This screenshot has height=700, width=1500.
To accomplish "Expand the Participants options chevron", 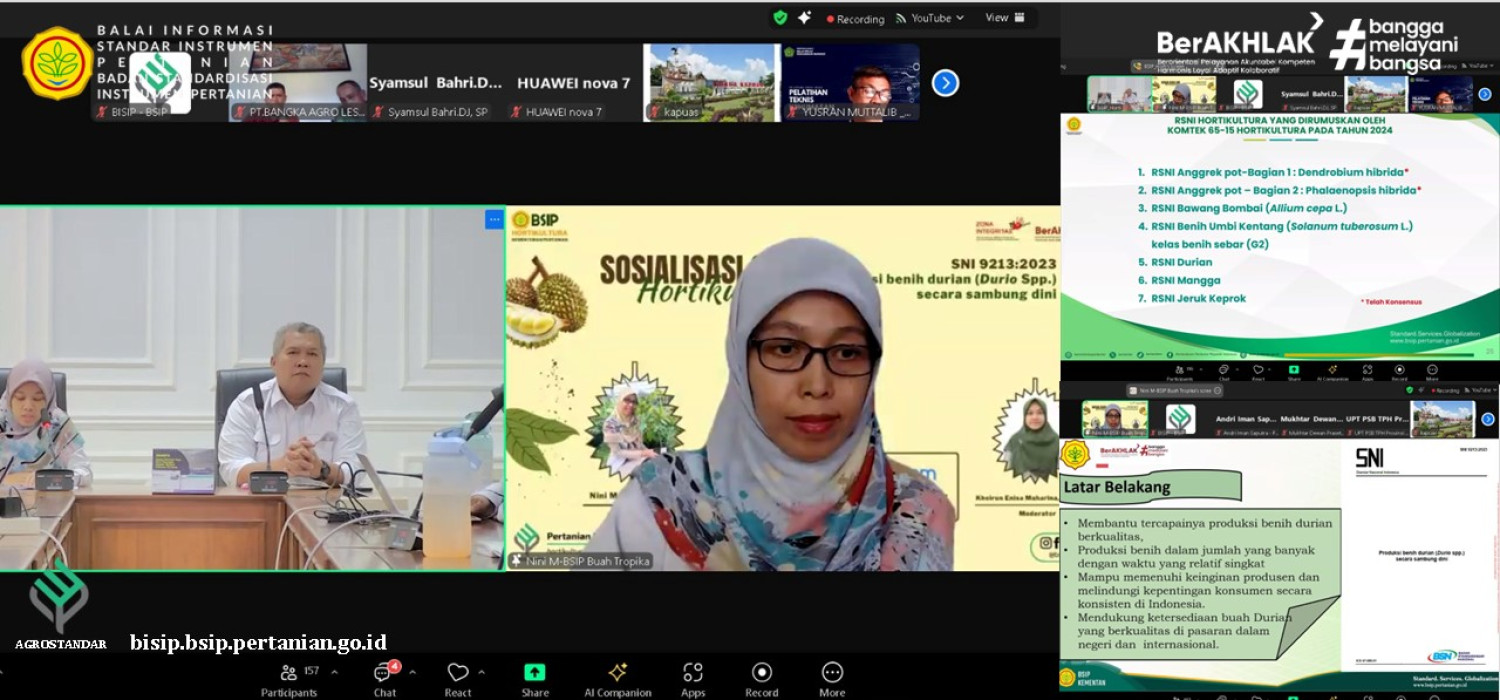I will (x=334, y=672).
